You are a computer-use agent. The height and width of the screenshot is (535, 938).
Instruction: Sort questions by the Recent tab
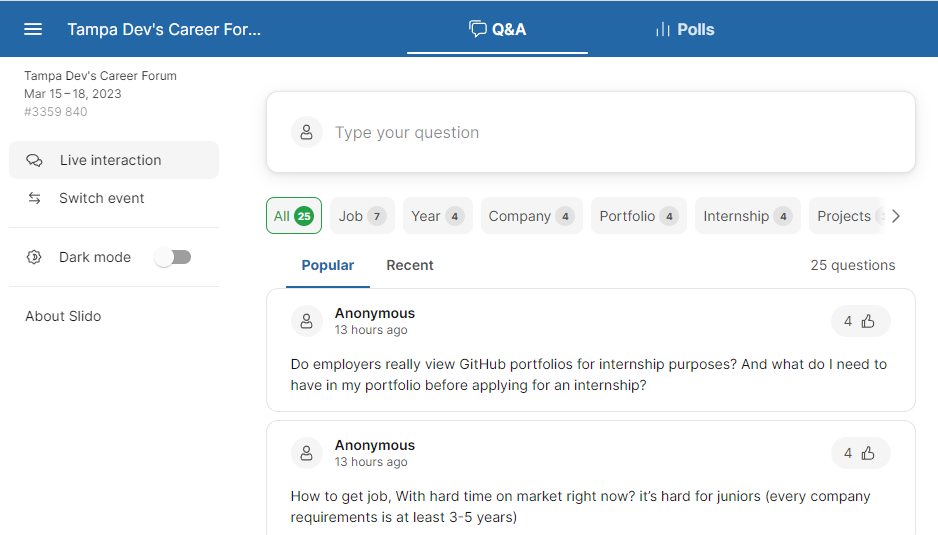(410, 265)
